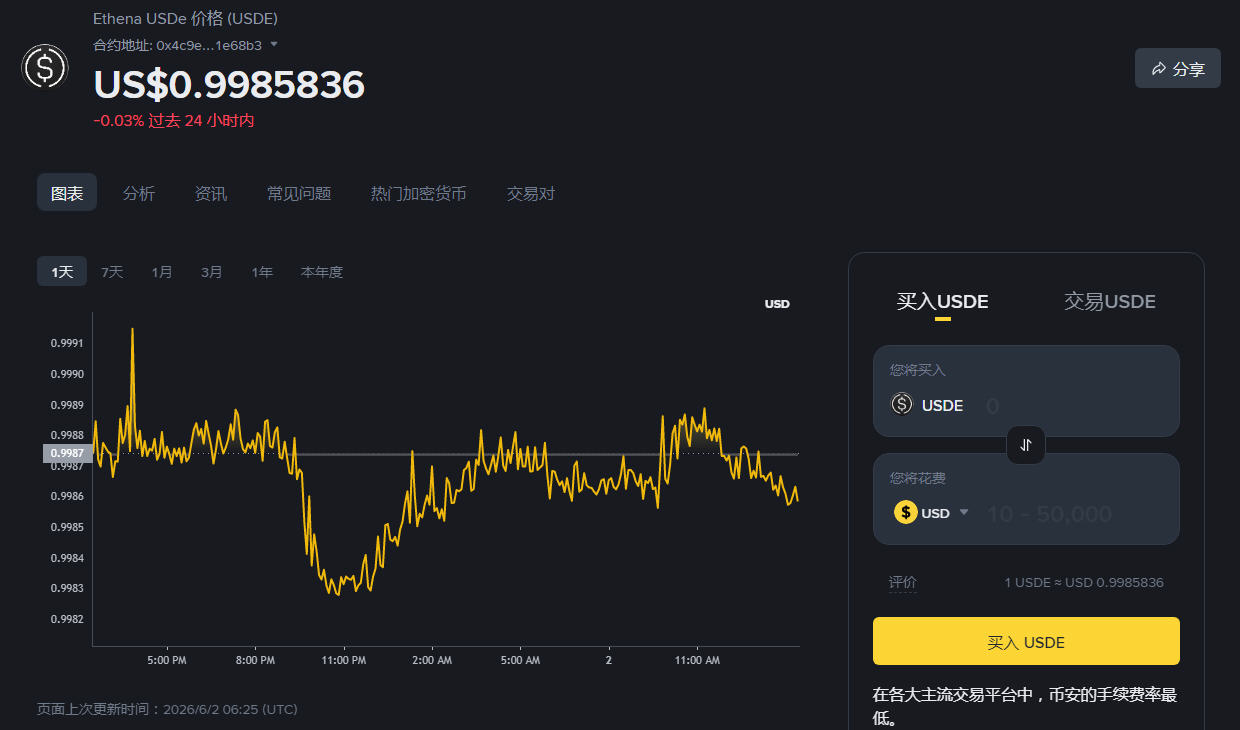Click the USDE coin icon in buy field
The height and width of the screenshot is (730, 1240).
tap(902, 404)
